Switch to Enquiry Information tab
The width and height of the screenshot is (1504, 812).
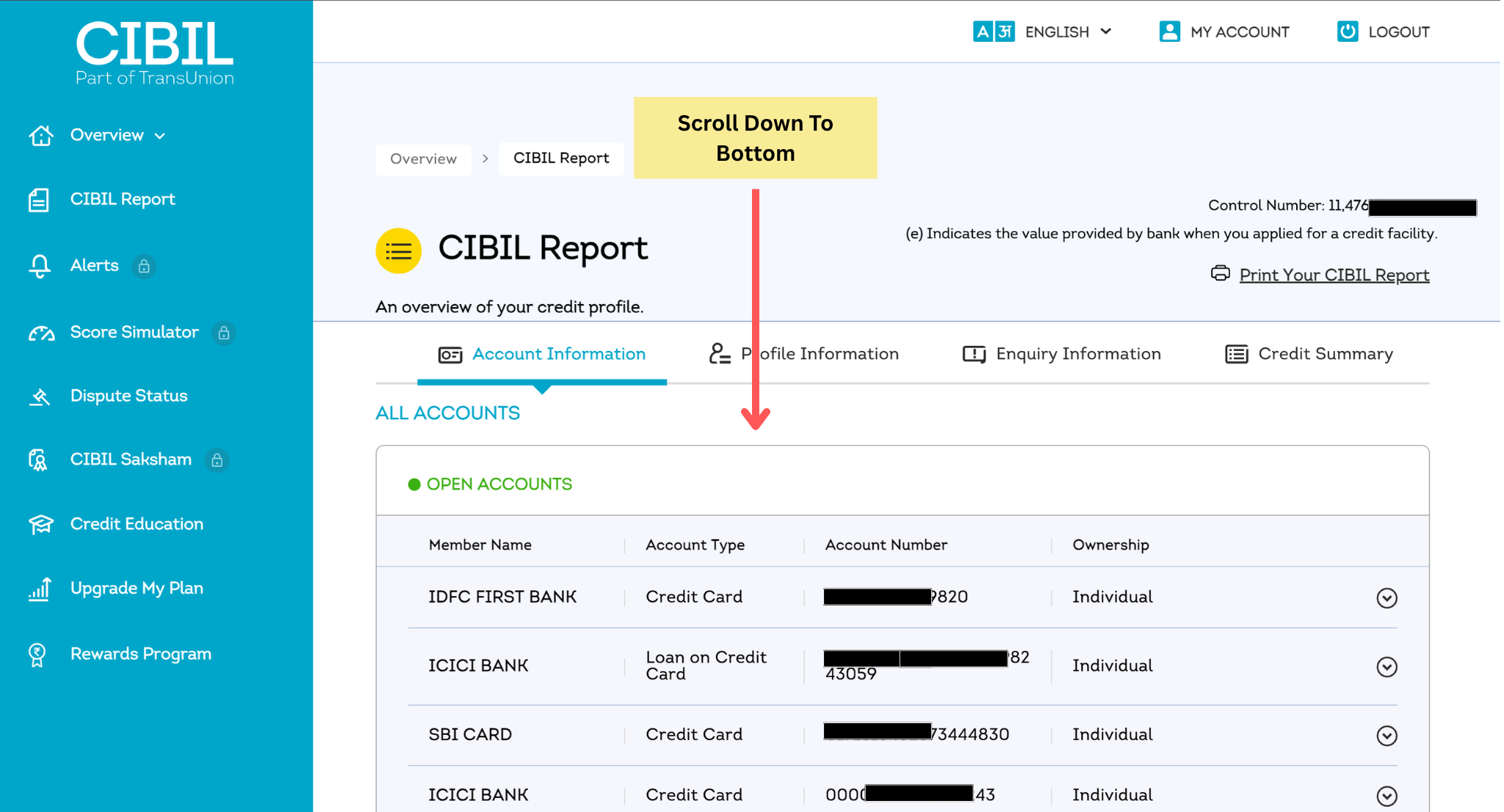(x=1062, y=354)
